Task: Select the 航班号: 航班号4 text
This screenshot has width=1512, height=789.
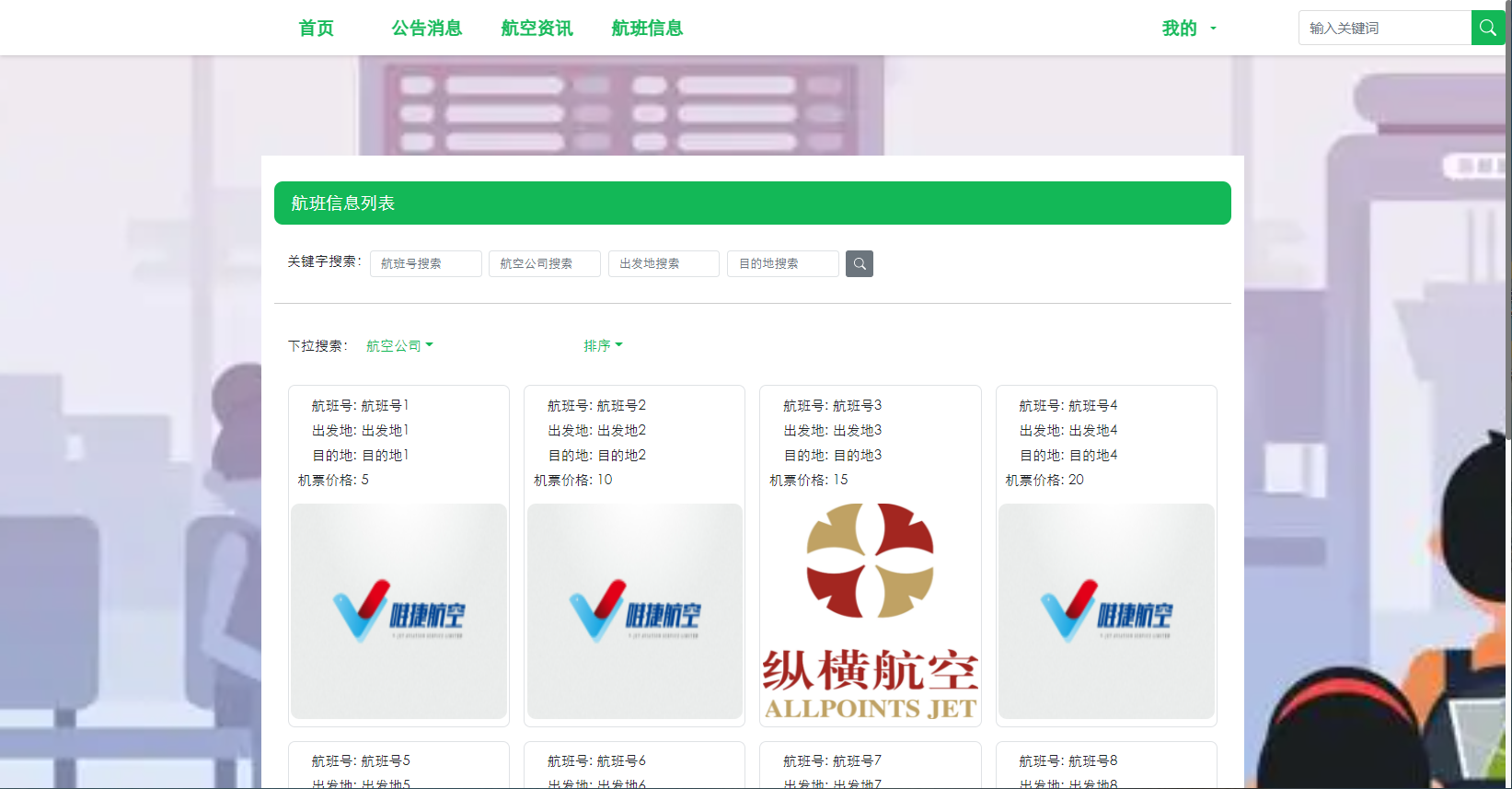Action: click(x=1068, y=405)
